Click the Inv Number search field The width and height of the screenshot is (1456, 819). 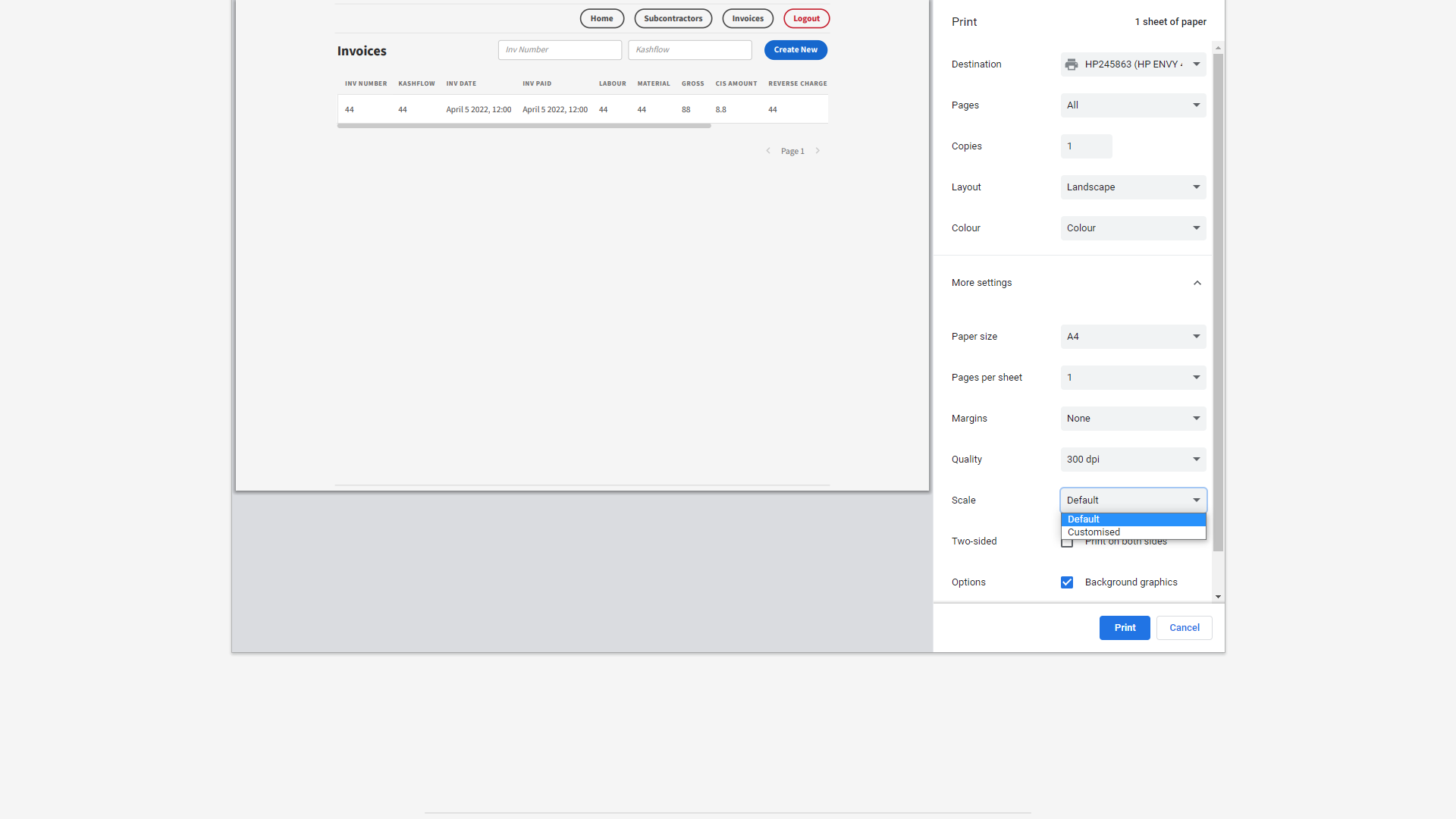[560, 49]
